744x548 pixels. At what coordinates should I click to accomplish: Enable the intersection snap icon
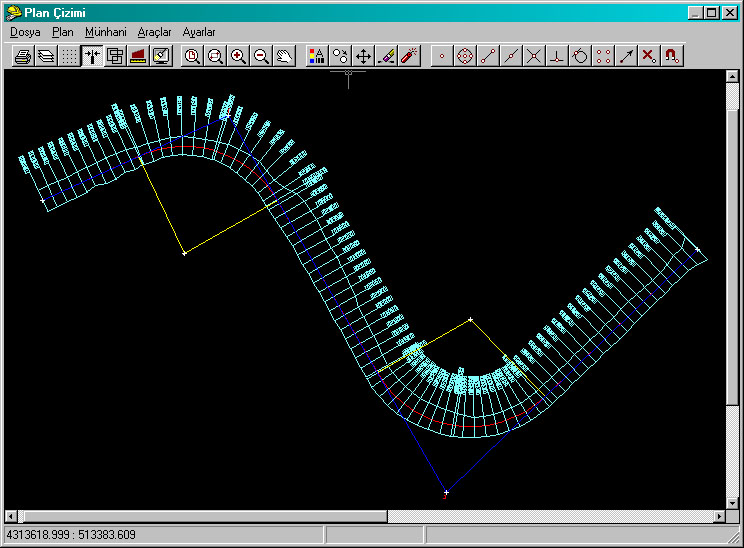[x=534, y=56]
